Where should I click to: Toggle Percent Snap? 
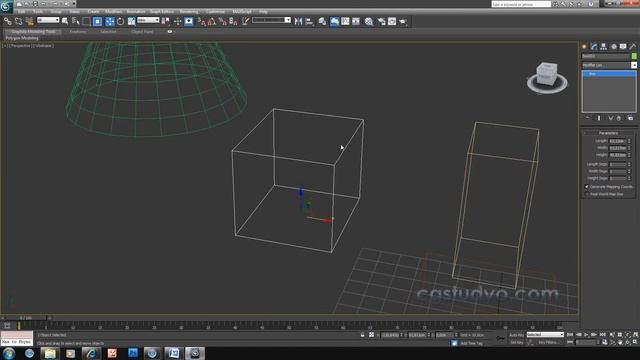tap(222, 21)
